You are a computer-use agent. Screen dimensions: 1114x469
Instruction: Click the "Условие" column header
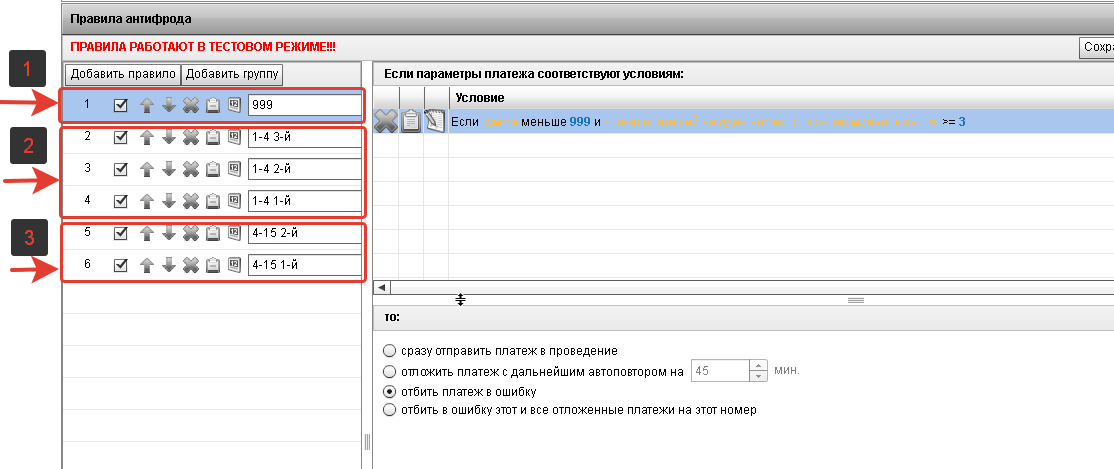point(480,97)
